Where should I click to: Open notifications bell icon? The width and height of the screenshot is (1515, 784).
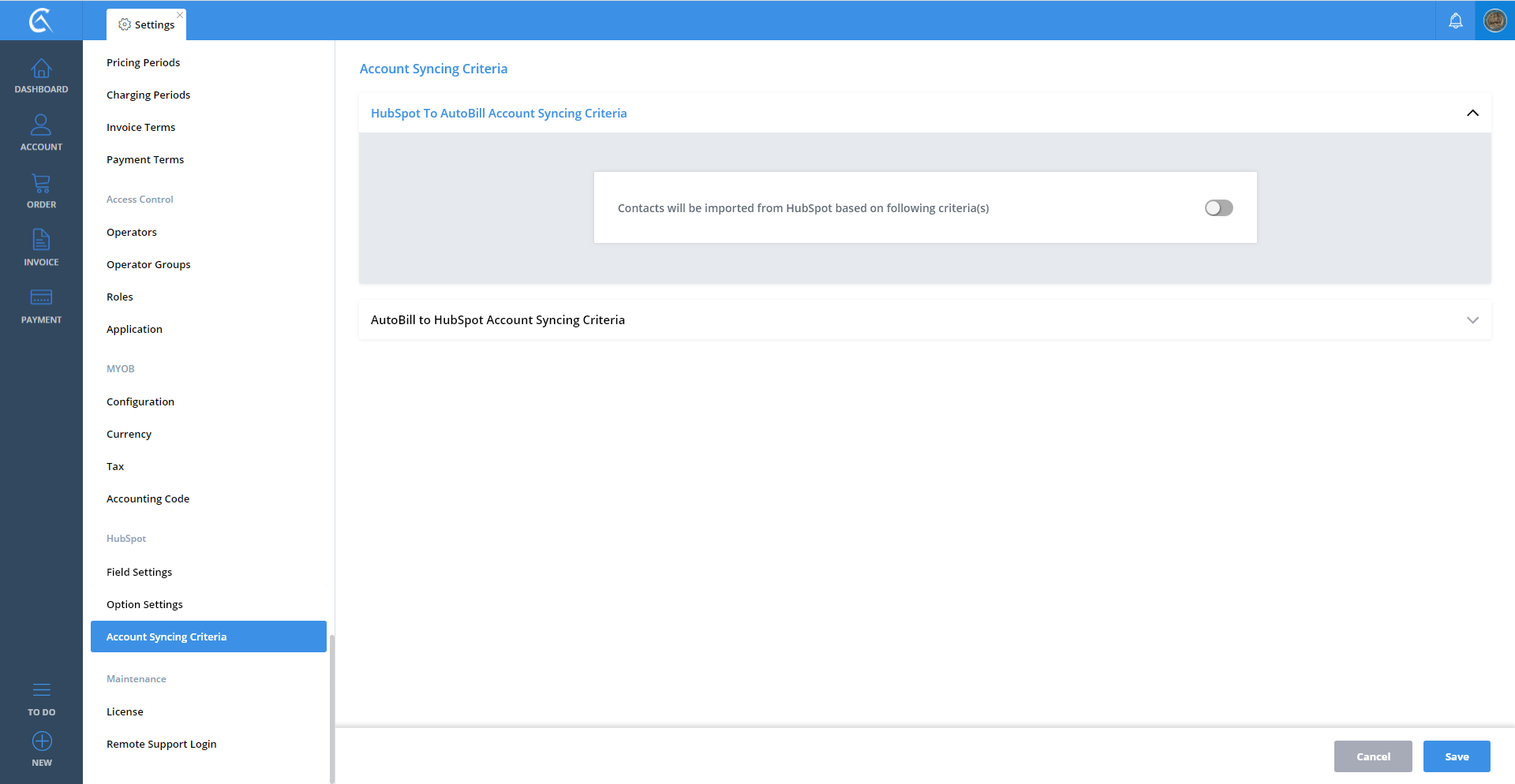click(1455, 21)
